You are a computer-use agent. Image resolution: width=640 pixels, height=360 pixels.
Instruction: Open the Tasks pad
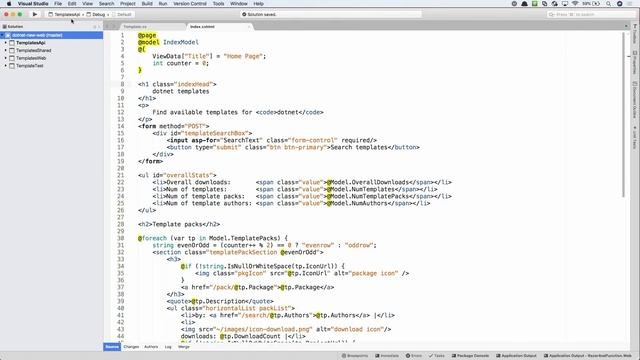pos(437,356)
